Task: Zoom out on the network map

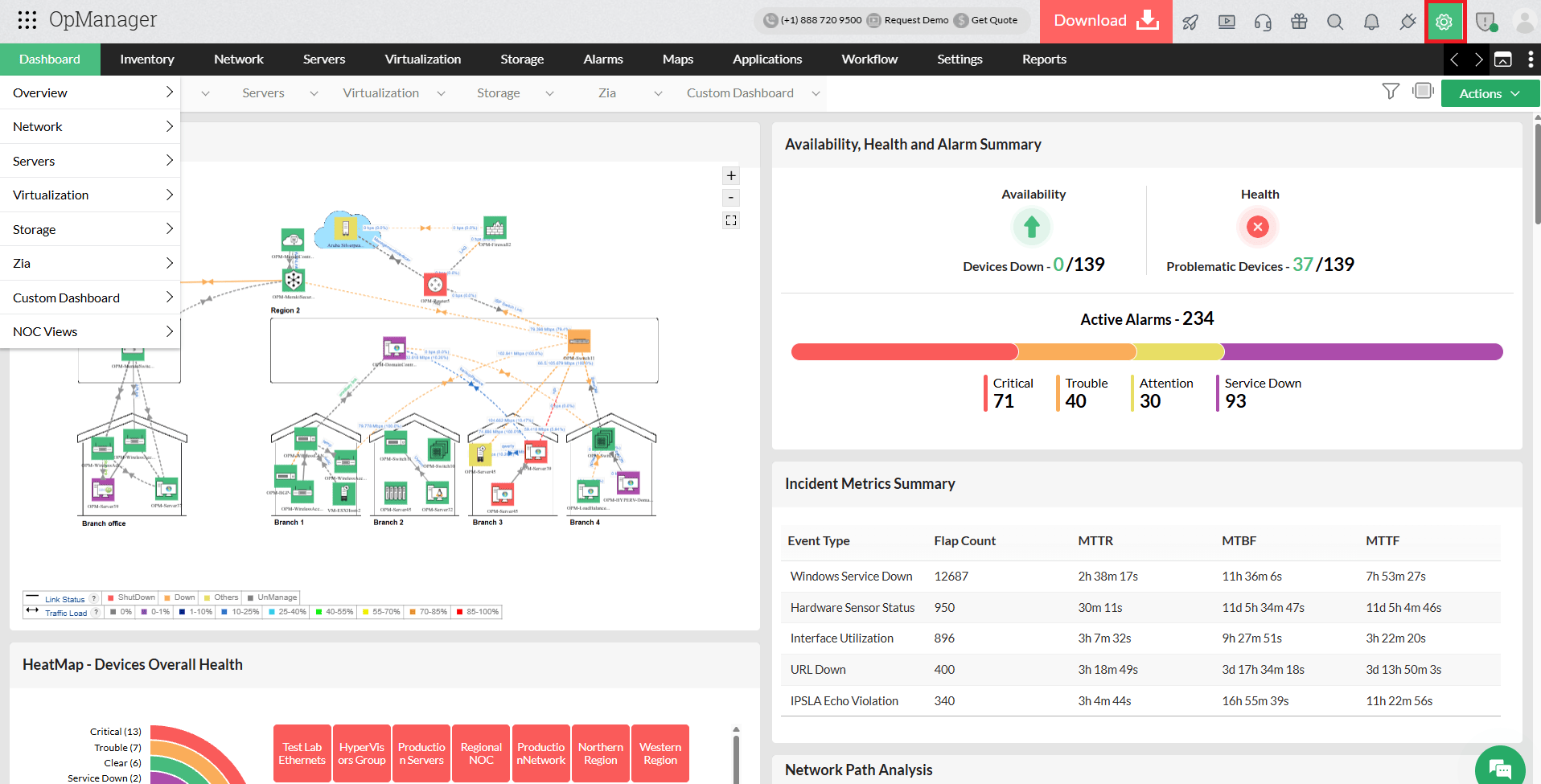Action: [x=731, y=197]
